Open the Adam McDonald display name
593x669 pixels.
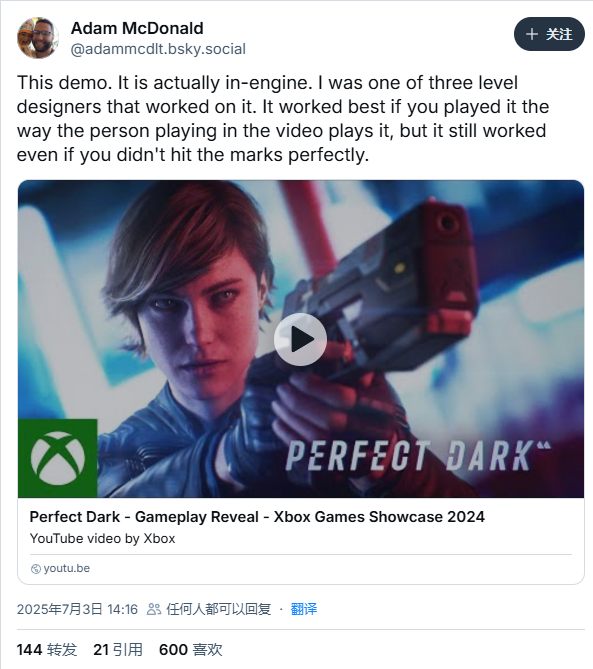[137, 29]
